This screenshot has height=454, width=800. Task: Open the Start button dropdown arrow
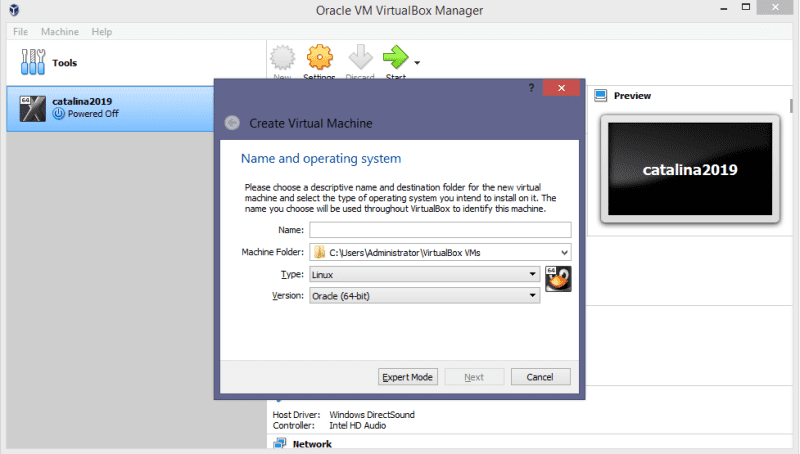[417, 63]
